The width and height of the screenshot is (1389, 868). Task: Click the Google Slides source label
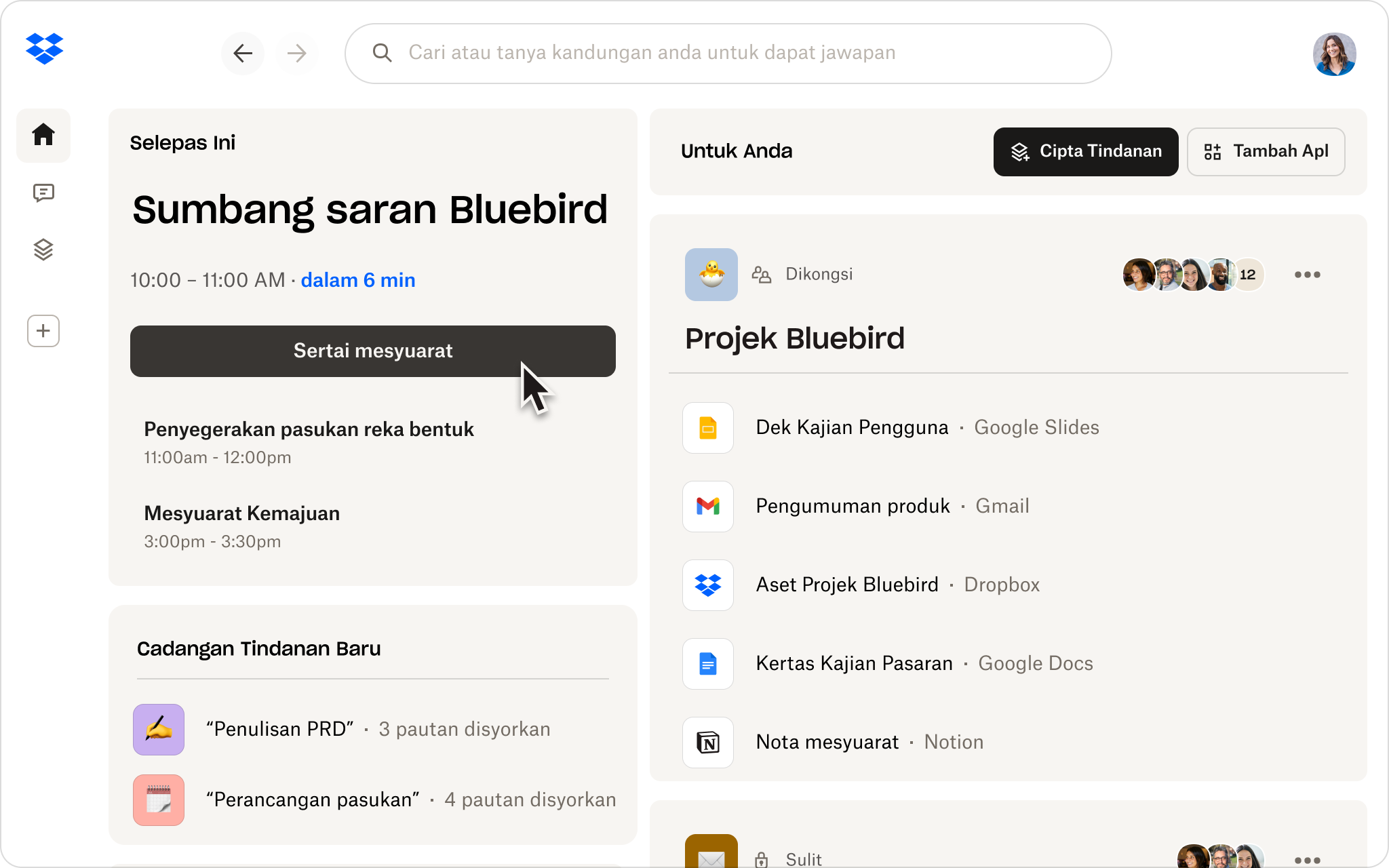pos(1036,428)
